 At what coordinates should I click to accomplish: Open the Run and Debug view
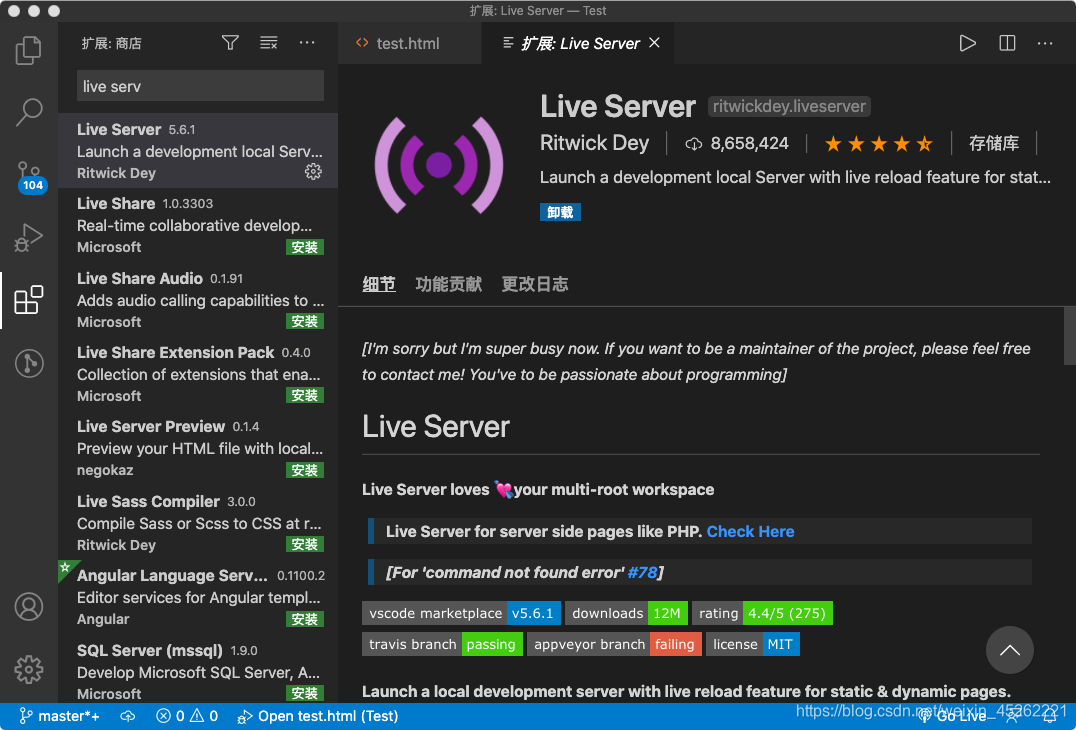[29, 238]
